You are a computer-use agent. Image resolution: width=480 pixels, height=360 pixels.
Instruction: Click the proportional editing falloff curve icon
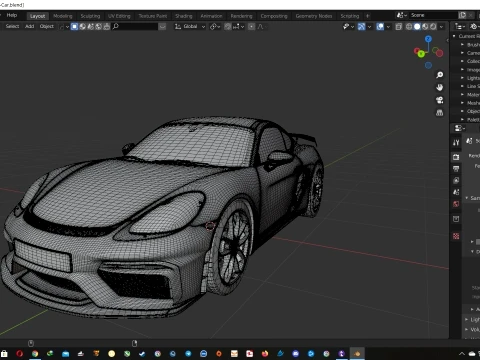[x=260, y=26]
